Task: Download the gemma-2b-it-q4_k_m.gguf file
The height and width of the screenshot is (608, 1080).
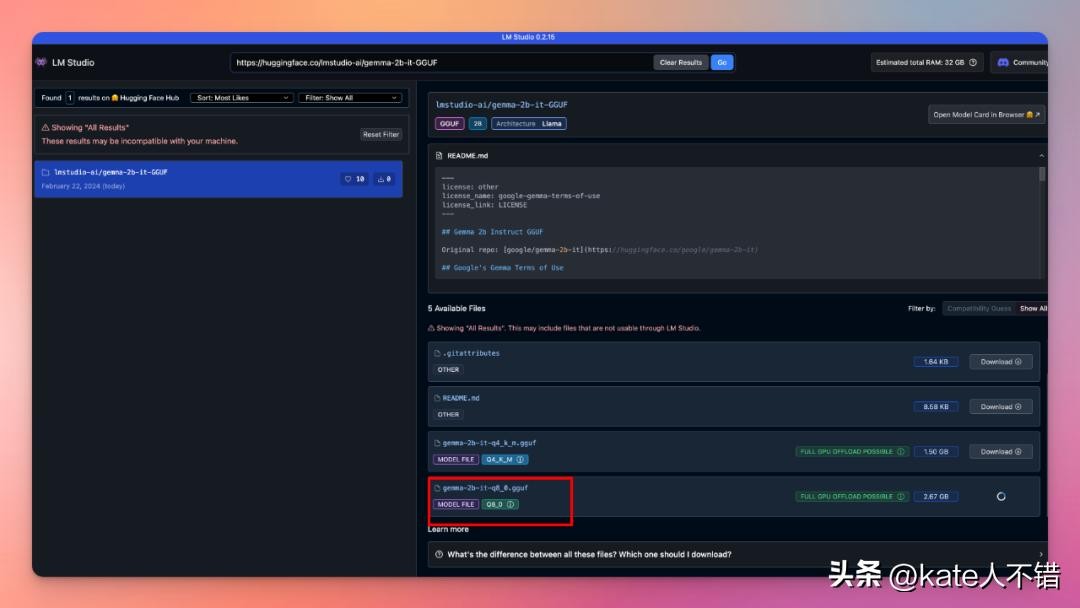Action: 1000,452
